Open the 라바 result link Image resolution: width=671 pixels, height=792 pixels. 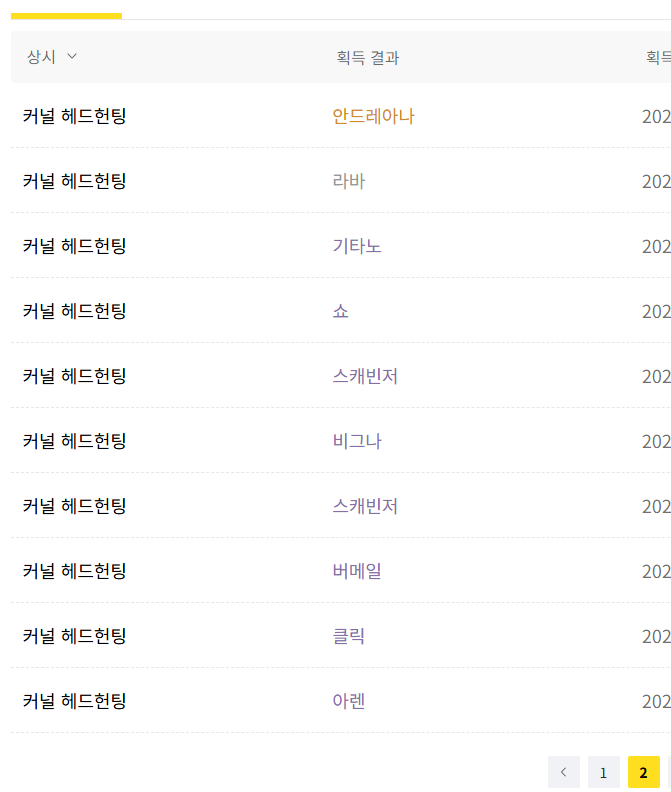[349, 181]
